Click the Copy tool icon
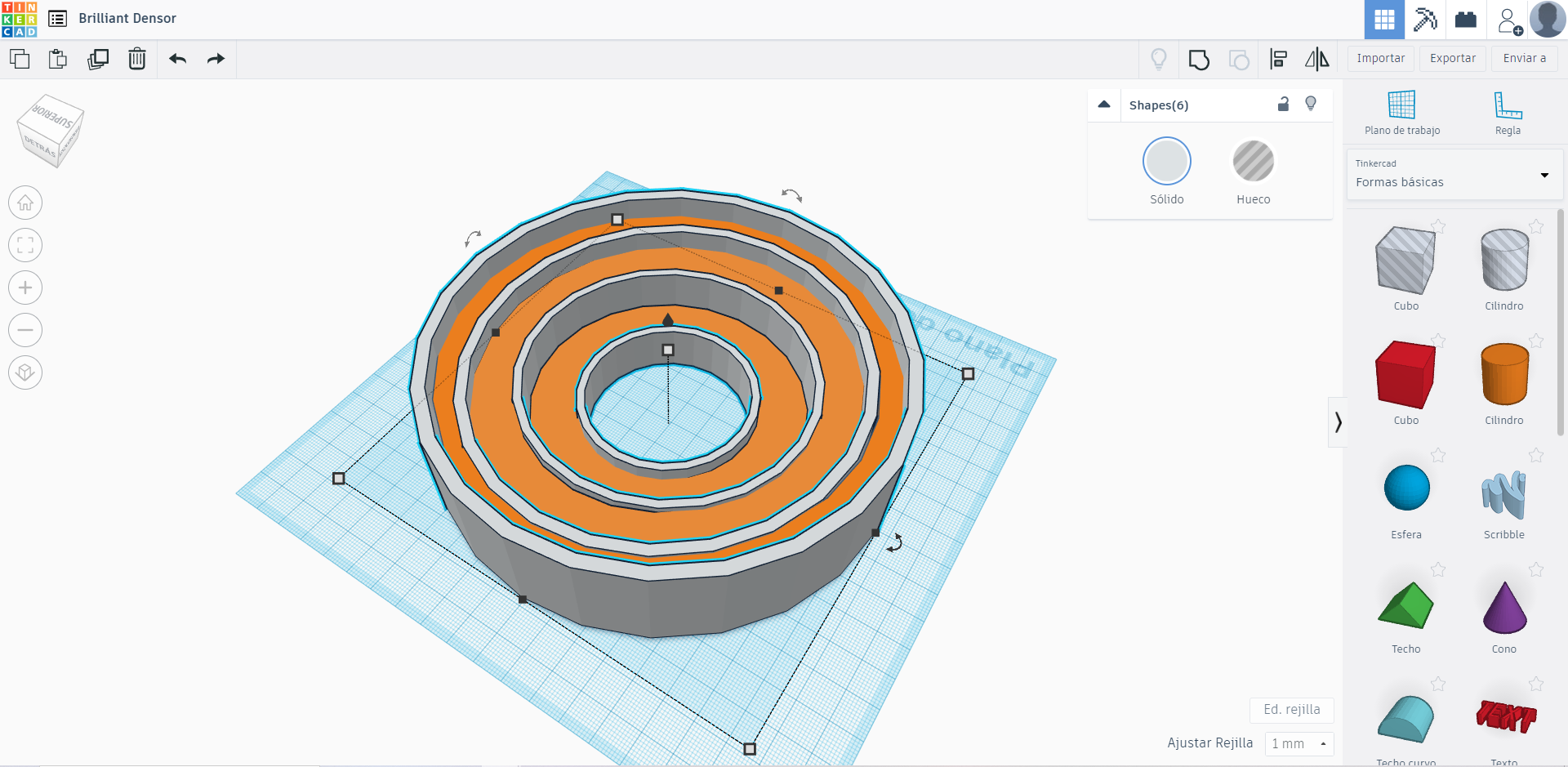 (x=20, y=59)
